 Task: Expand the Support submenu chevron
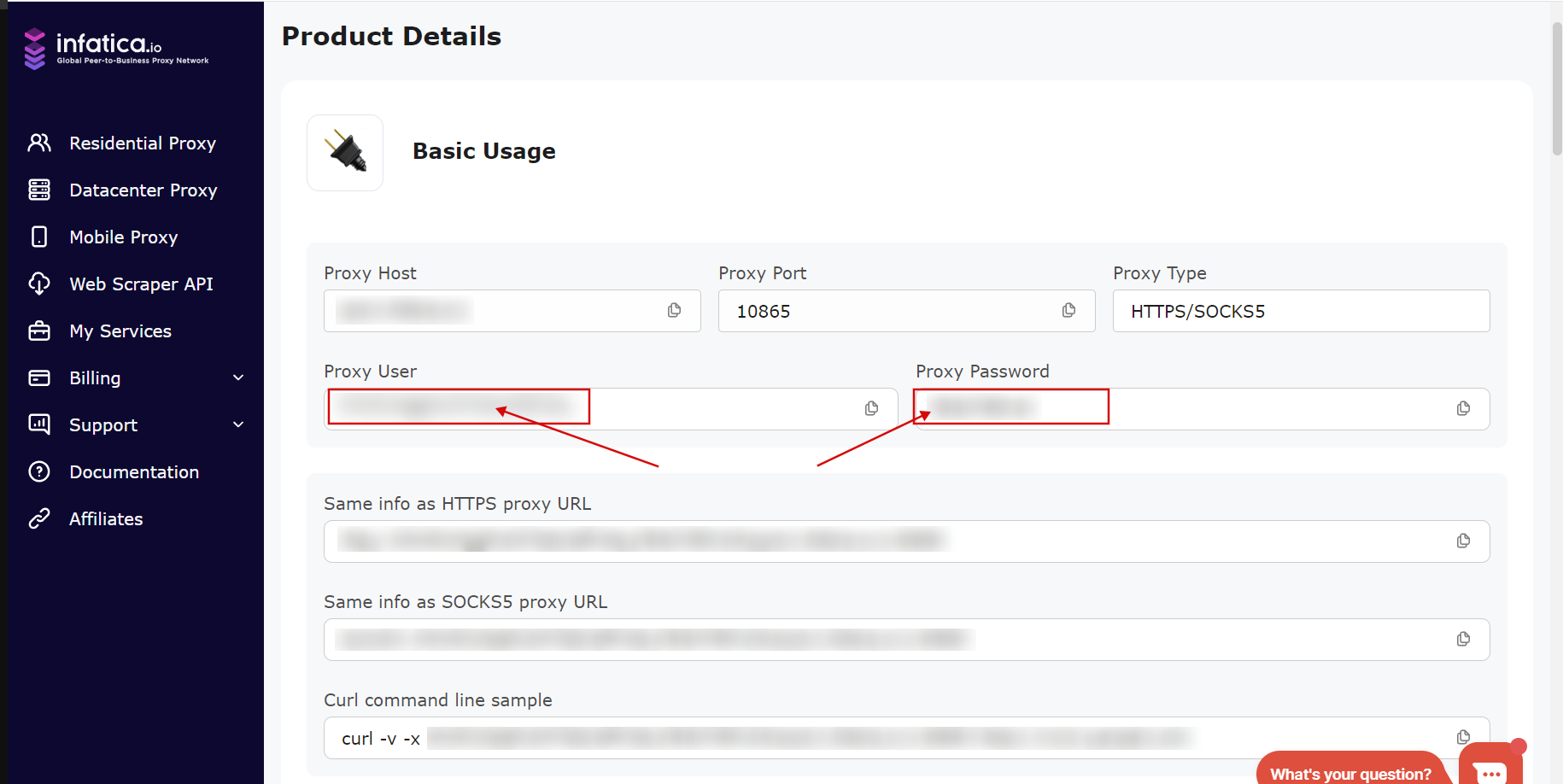click(x=239, y=424)
